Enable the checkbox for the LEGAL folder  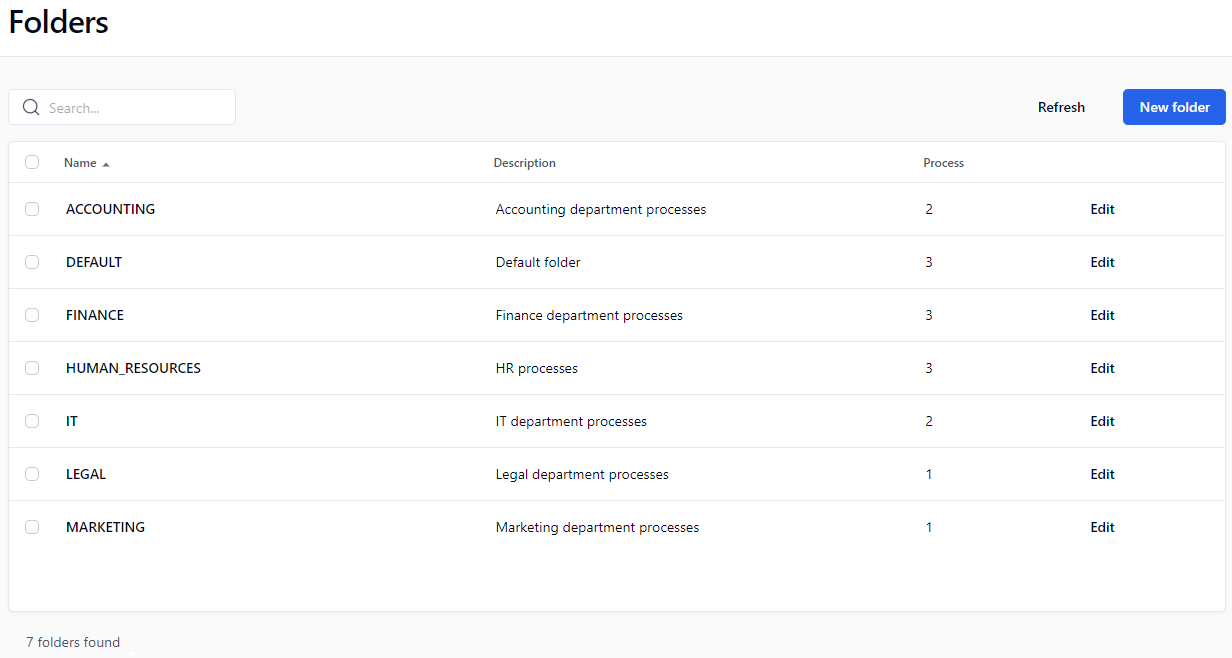(x=31, y=473)
